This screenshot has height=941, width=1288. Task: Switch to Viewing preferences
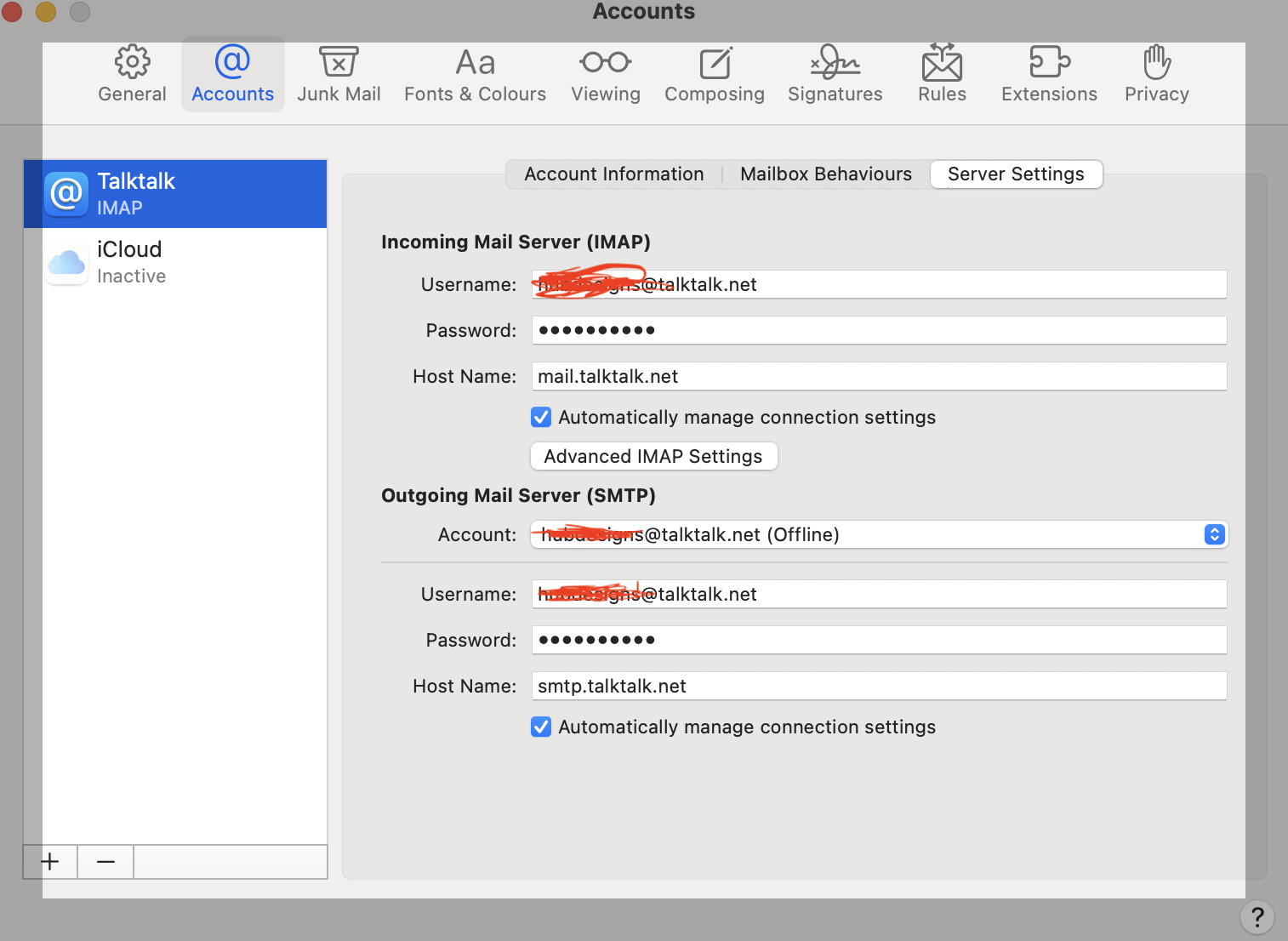605,75
